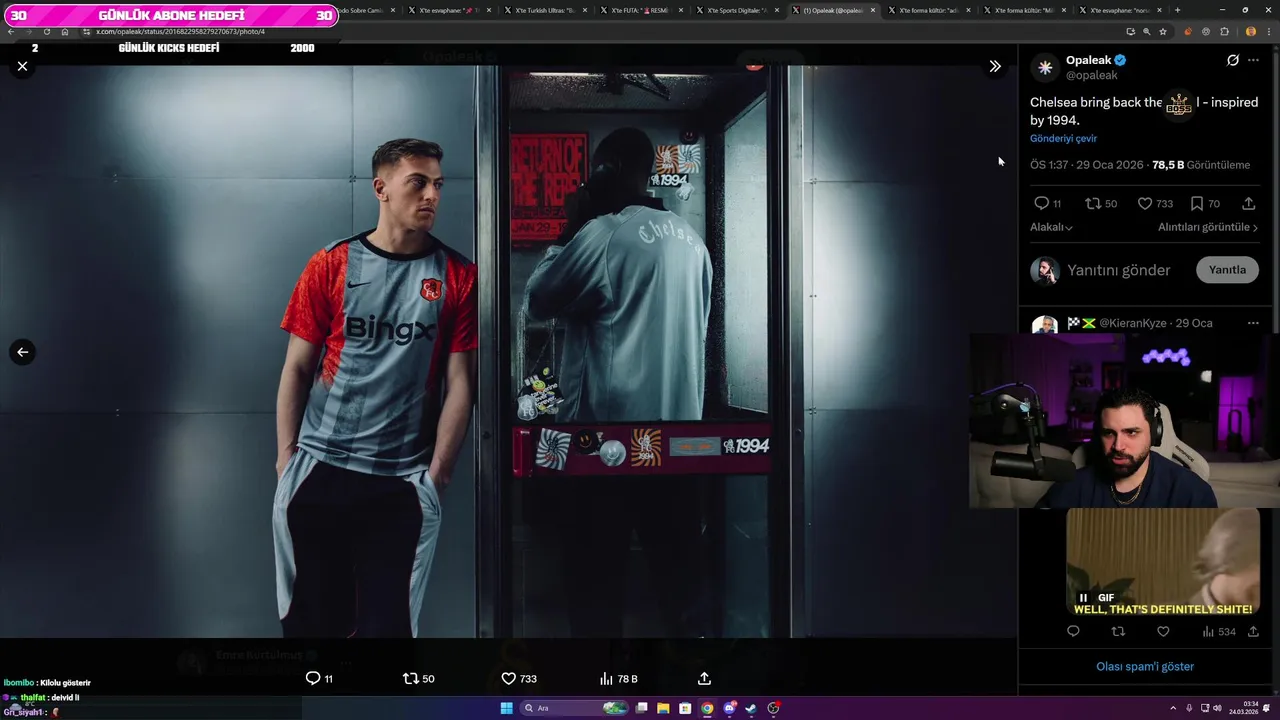Switch to X'te FUTA tab

[x=640, y=10]
